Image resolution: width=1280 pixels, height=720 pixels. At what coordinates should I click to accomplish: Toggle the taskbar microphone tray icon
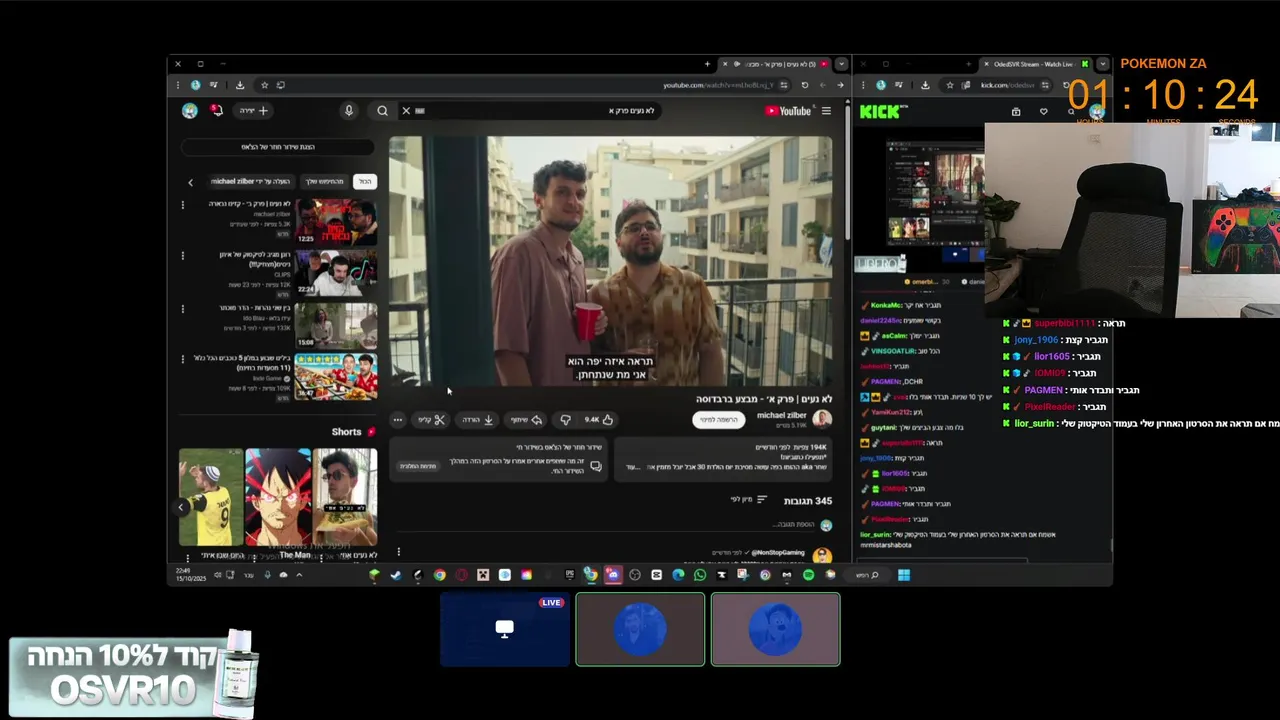pyautogui.click(x=267, y=575)
